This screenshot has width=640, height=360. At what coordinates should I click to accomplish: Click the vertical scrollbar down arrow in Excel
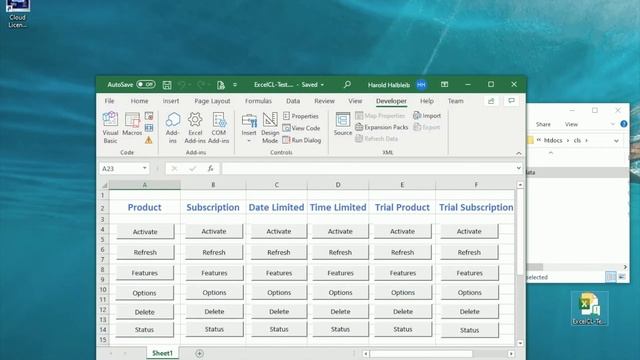point(520,343)
